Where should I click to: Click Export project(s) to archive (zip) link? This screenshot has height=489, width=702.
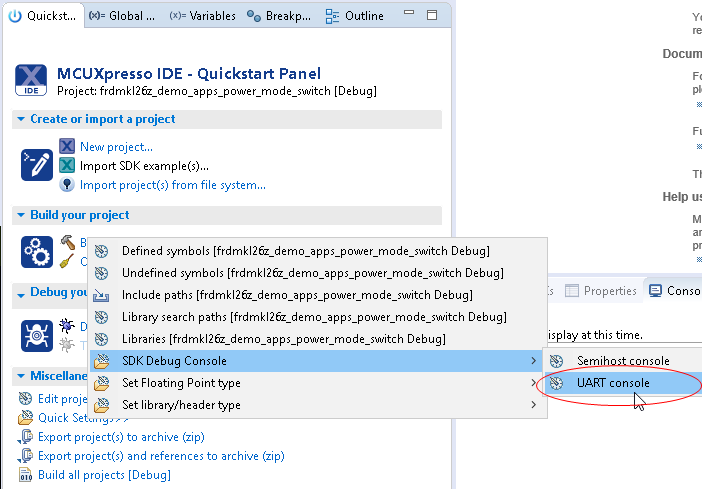click(121, 437)
